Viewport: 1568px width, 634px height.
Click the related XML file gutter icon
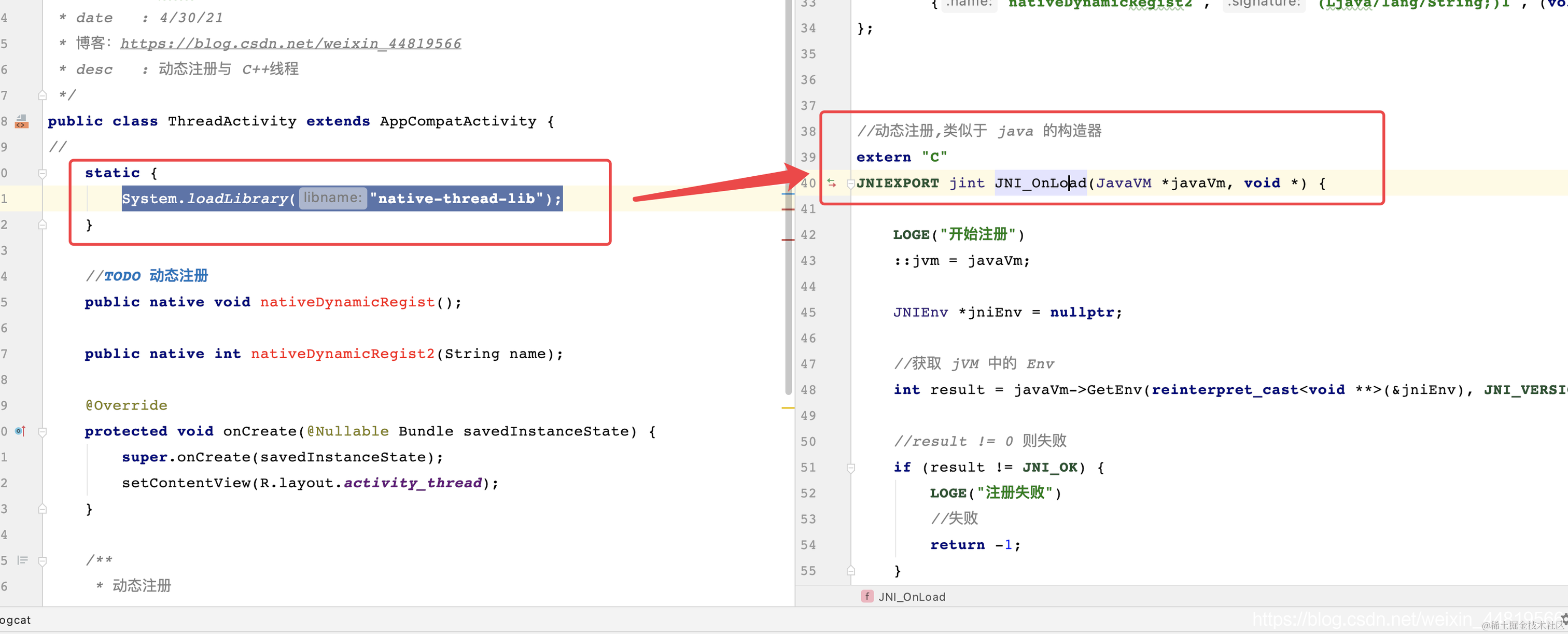21,121
